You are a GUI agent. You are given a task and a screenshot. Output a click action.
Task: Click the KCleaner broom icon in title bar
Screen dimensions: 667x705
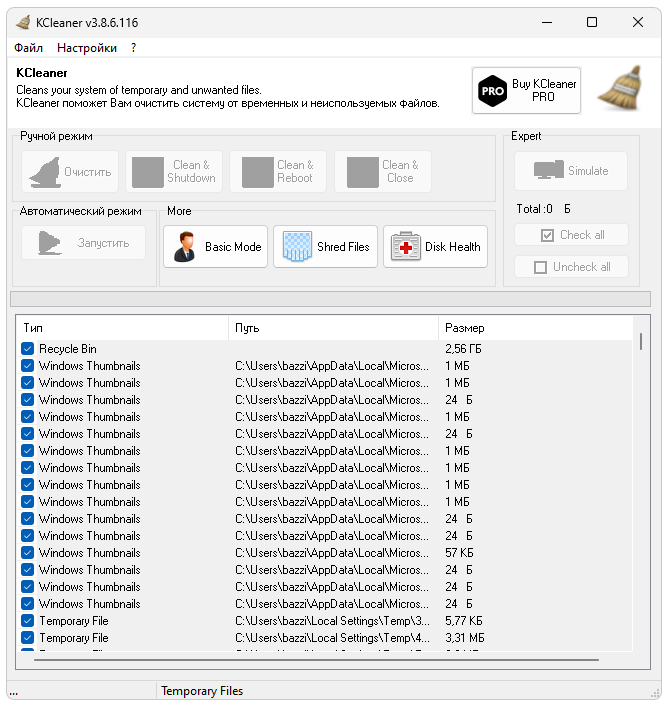[23, 22]
